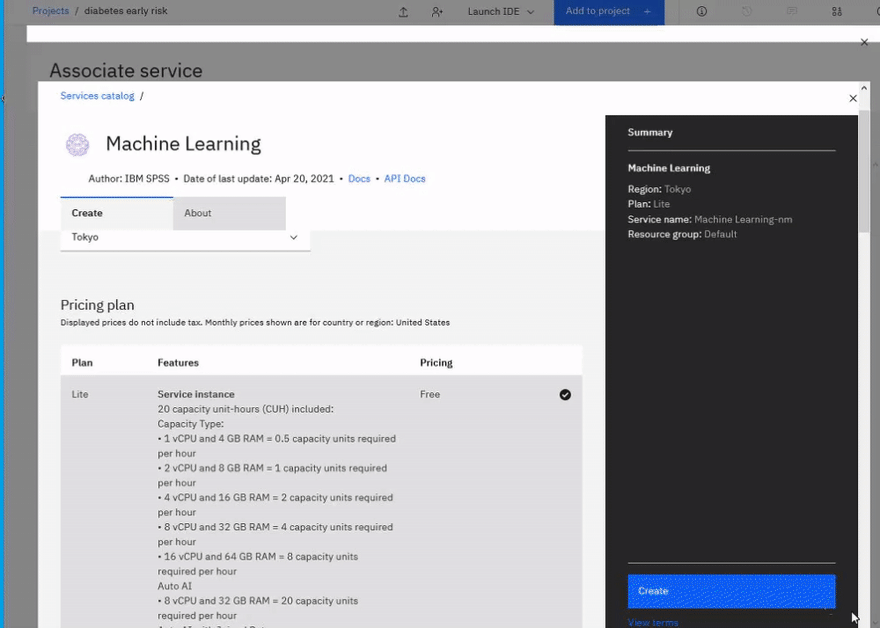Go to Services catalog link
This screenshot has height=628, width=880.
[x=97, y=96]
